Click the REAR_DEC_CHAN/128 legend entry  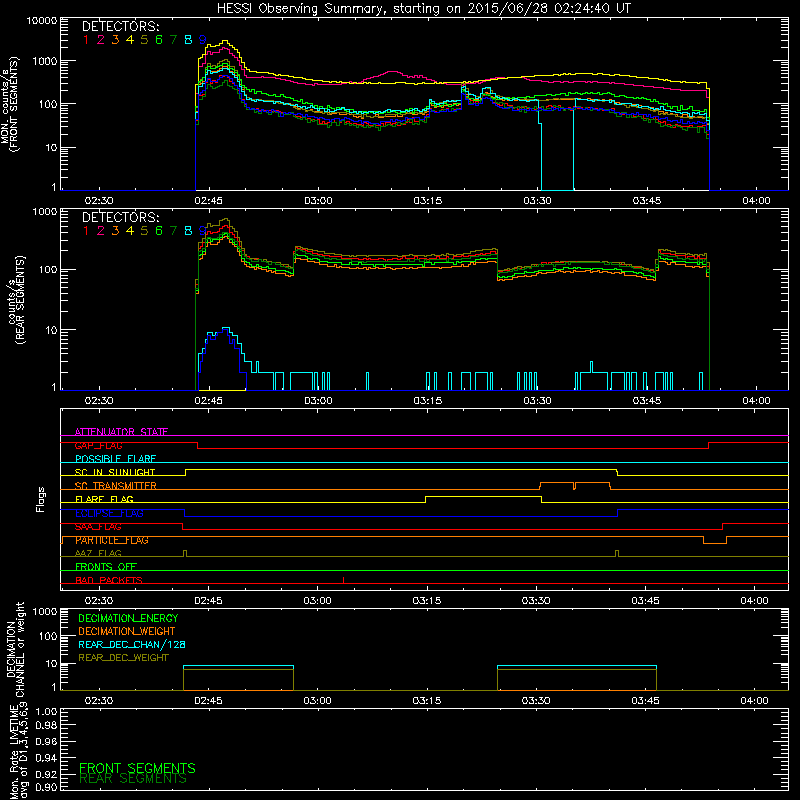click(x=132, y=644)
